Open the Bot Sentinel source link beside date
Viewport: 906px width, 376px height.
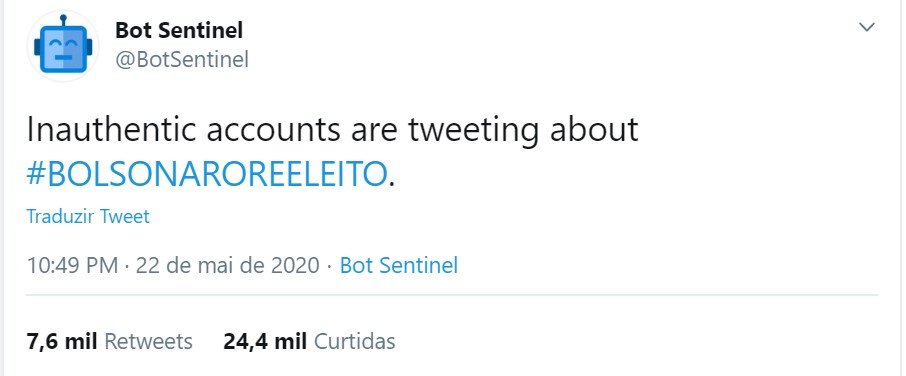[399, 265]
